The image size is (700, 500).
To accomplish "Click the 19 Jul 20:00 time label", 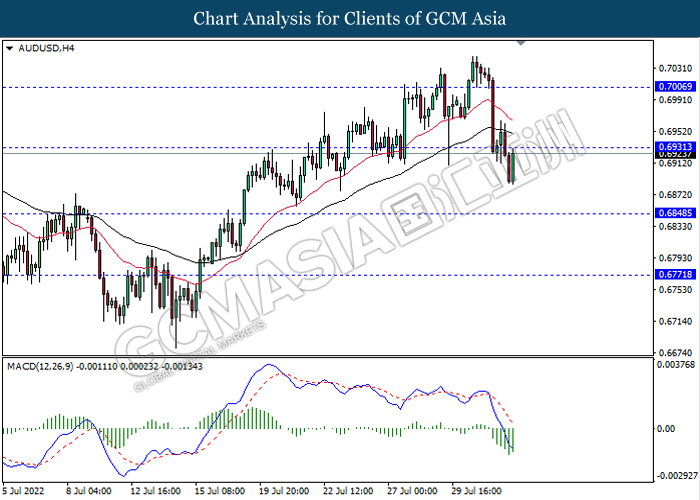I will pos(284,491).
